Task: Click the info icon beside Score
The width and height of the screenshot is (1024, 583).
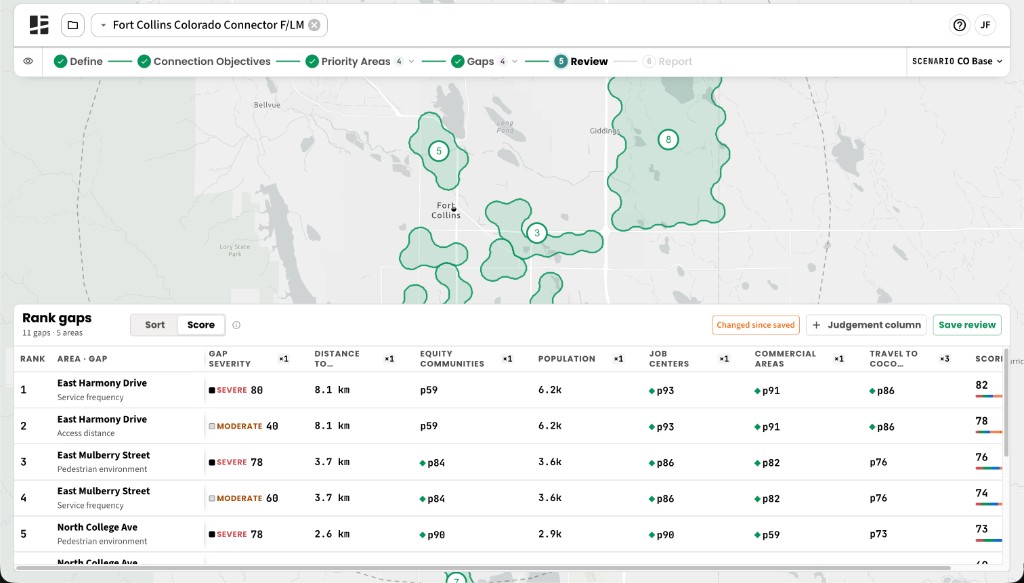Action: point(236,325)
